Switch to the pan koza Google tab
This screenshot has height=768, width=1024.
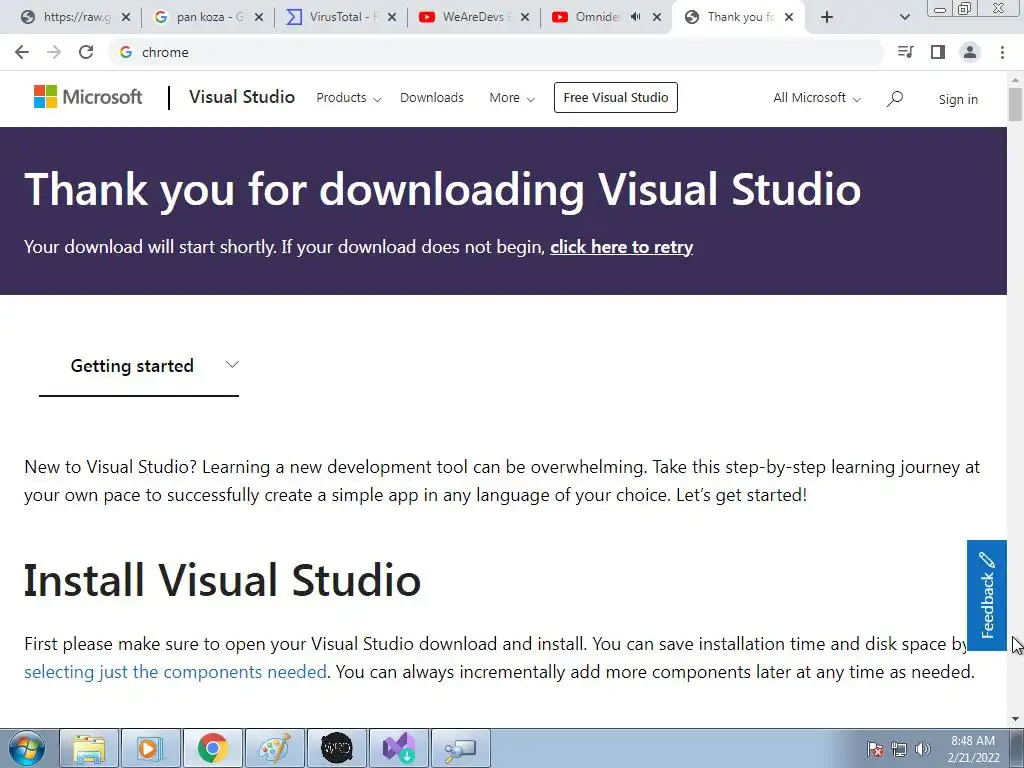point(199,17)
